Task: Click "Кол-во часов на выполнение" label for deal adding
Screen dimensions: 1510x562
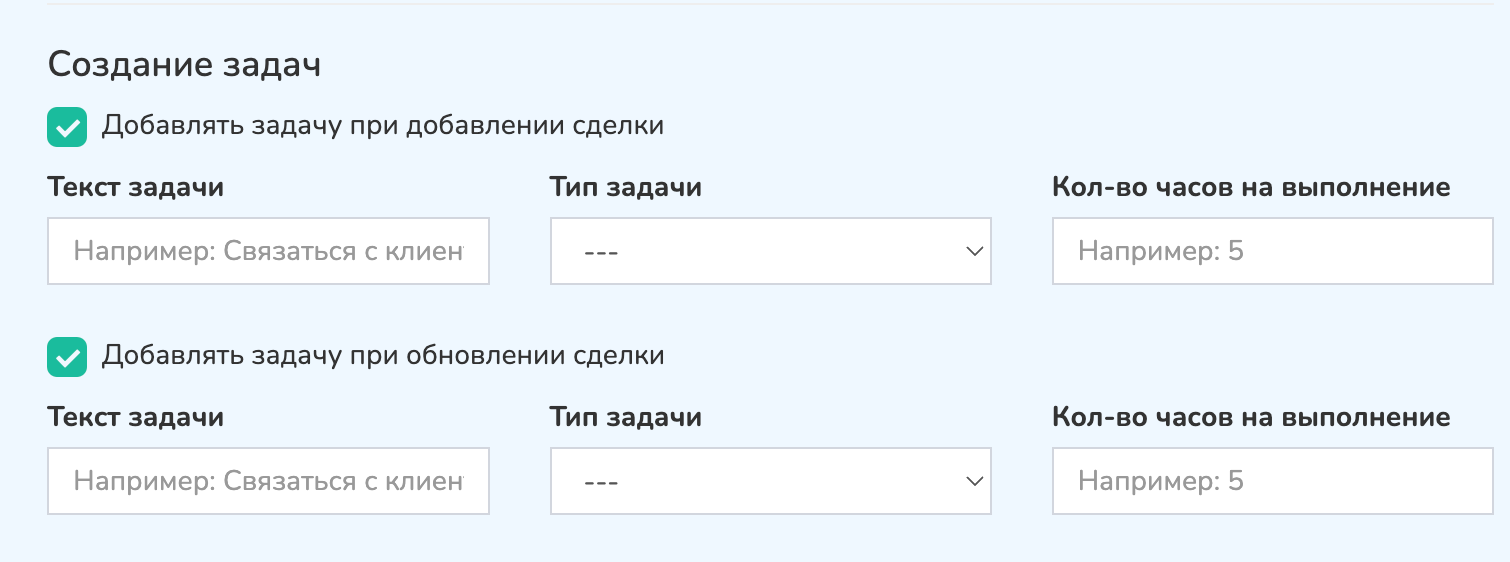Action: [1251, 187]
